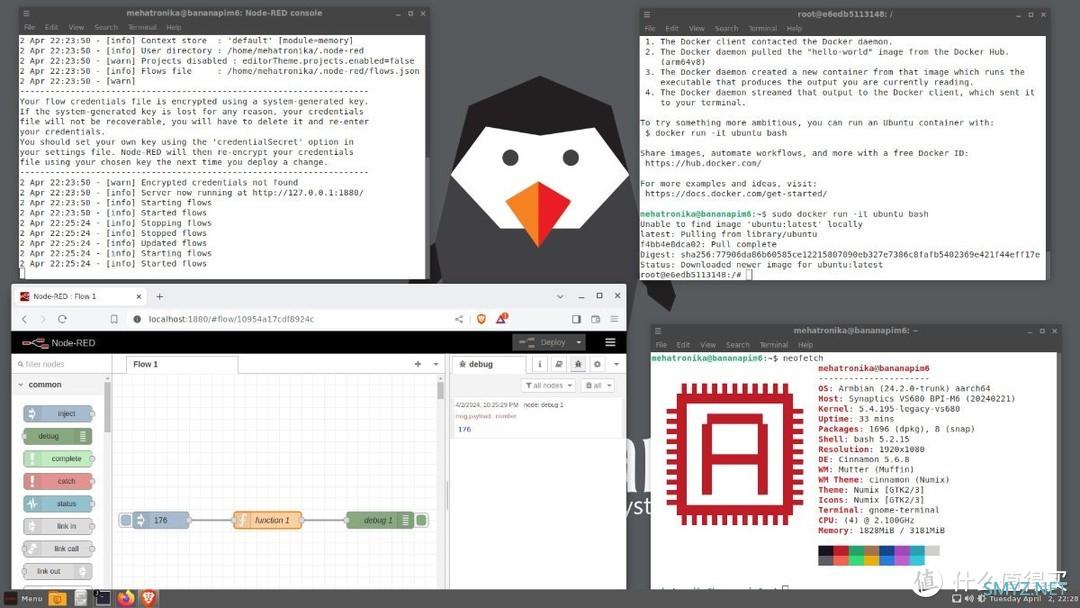Screen dimensions: 1080x608
Task: Open the Deploy options dropdown arrow
Action: click(x=579, y=342)
